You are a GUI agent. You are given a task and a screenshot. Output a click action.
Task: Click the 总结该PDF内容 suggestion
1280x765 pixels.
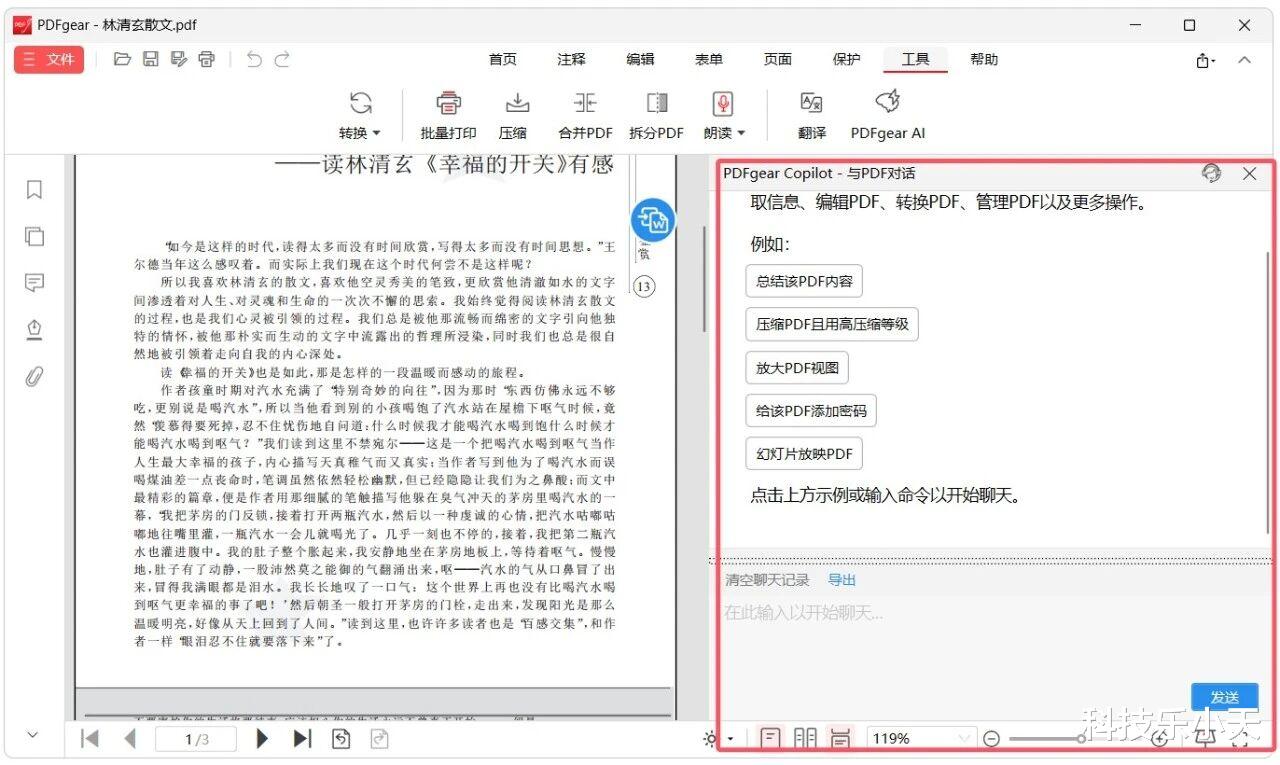pos(804,281)
